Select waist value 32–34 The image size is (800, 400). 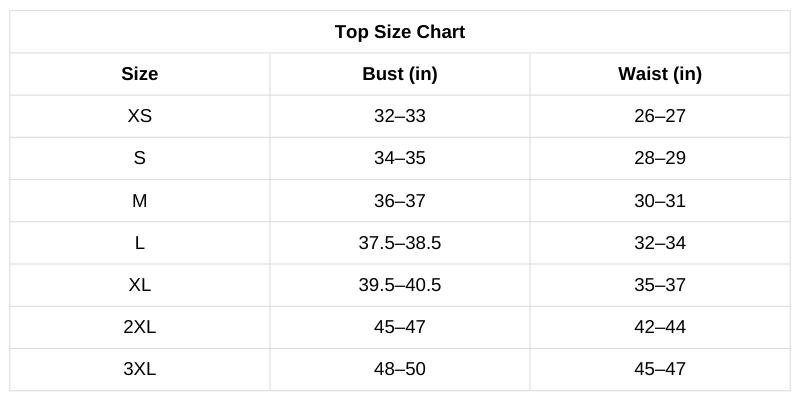(x=660, y=243)
